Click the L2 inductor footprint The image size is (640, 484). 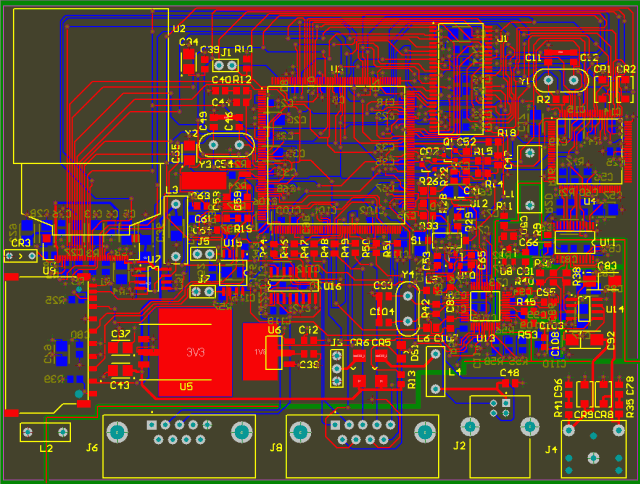click(x=45, y=432)
